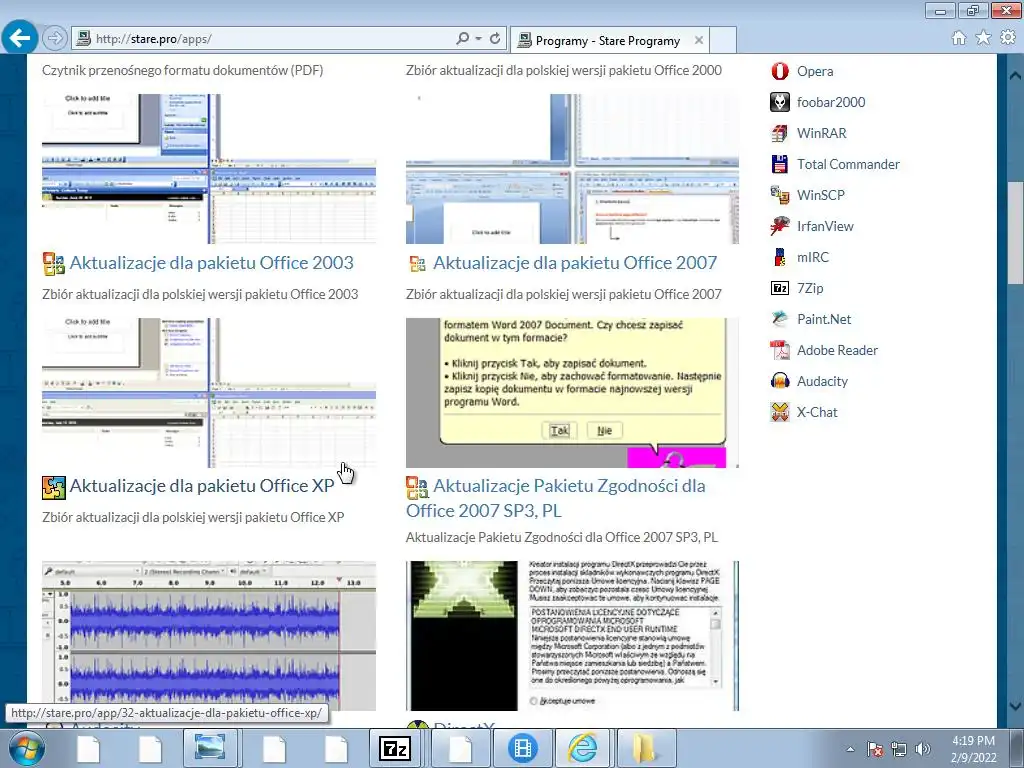Screen dimensions: 1024x768
Task: Open the address bar autocomplete dropdown arrow
Action: point(478,39)
